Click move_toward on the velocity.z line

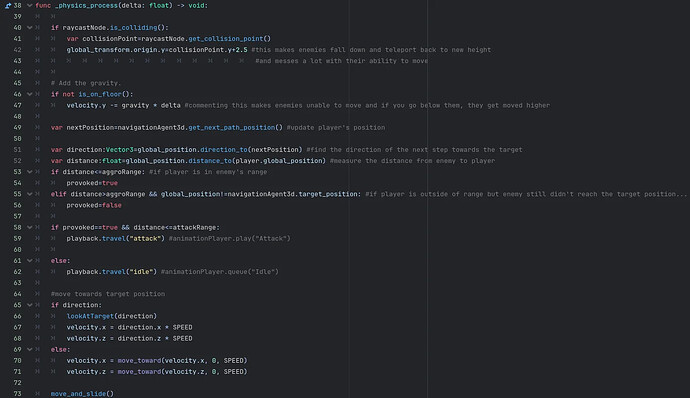coord(139,372)
